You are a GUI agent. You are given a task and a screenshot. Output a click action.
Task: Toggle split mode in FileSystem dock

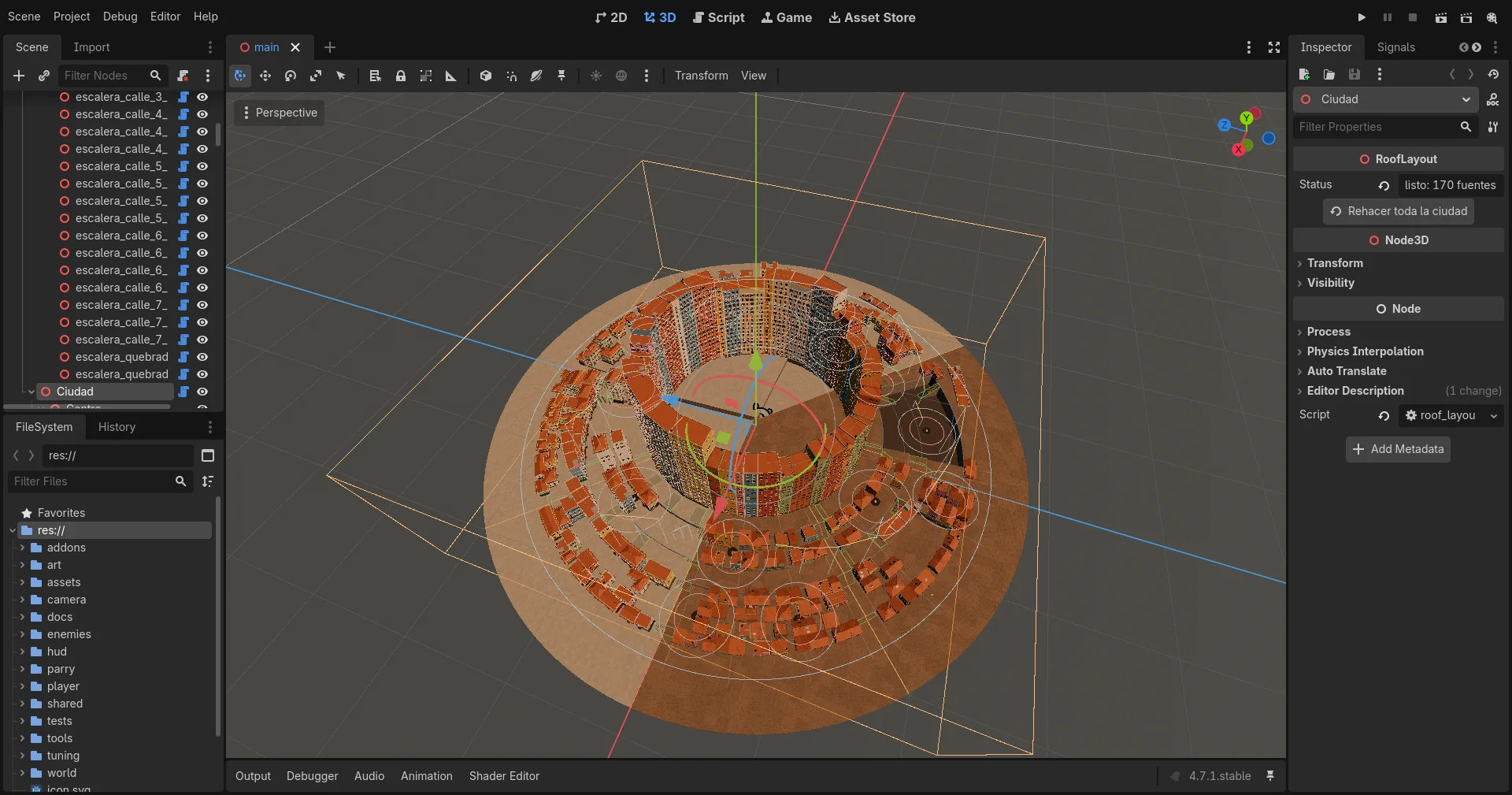(208, 455)
